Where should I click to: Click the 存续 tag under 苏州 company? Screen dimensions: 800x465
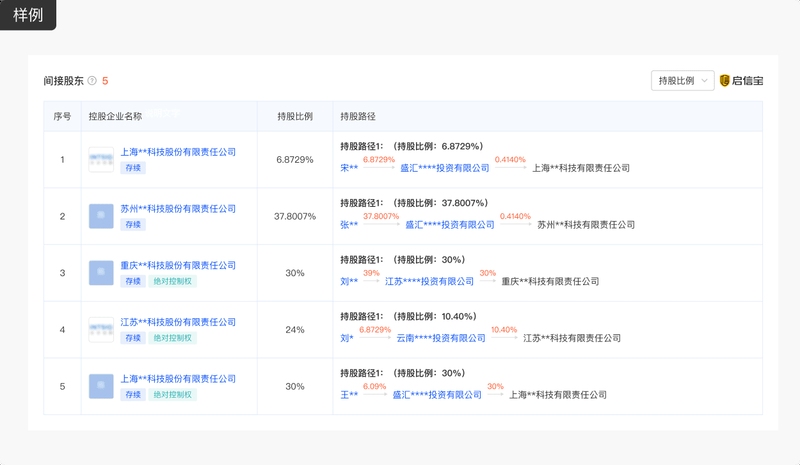(132, 225)
